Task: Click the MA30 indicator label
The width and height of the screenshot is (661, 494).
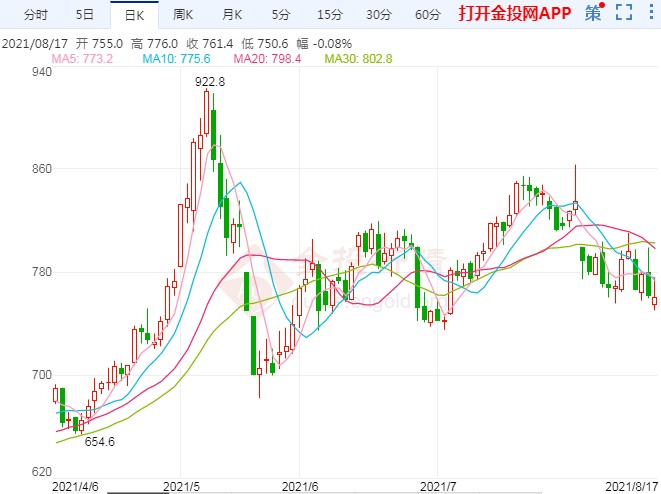Action: pyautogui.click(x=359, y=59)
